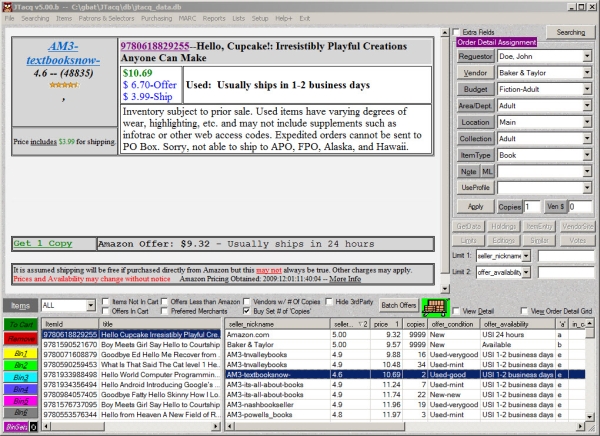Click the ML button beside Note
Screen dimensions: 600x436
pos(487,171)
